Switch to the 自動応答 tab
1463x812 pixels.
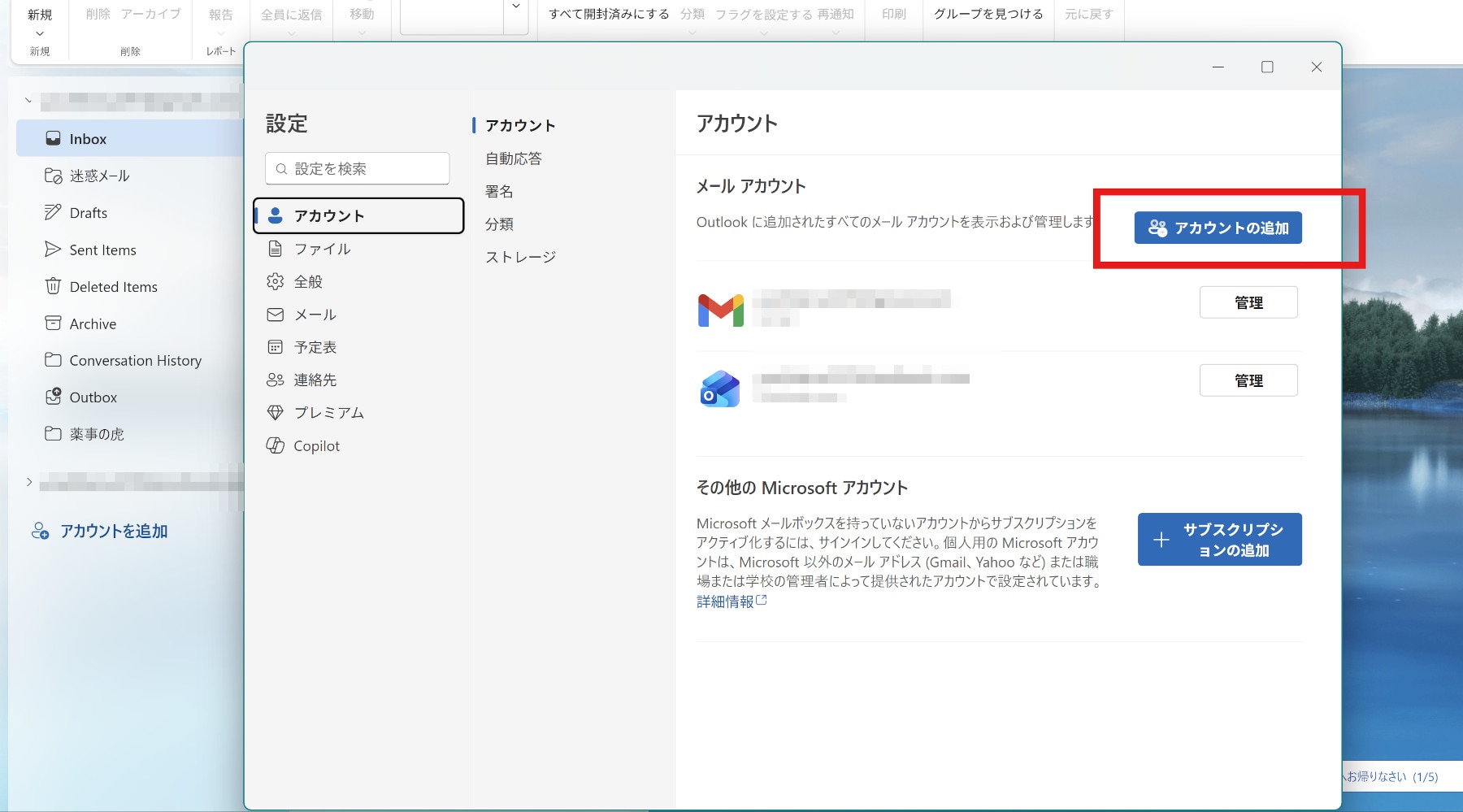click(513, 158)
